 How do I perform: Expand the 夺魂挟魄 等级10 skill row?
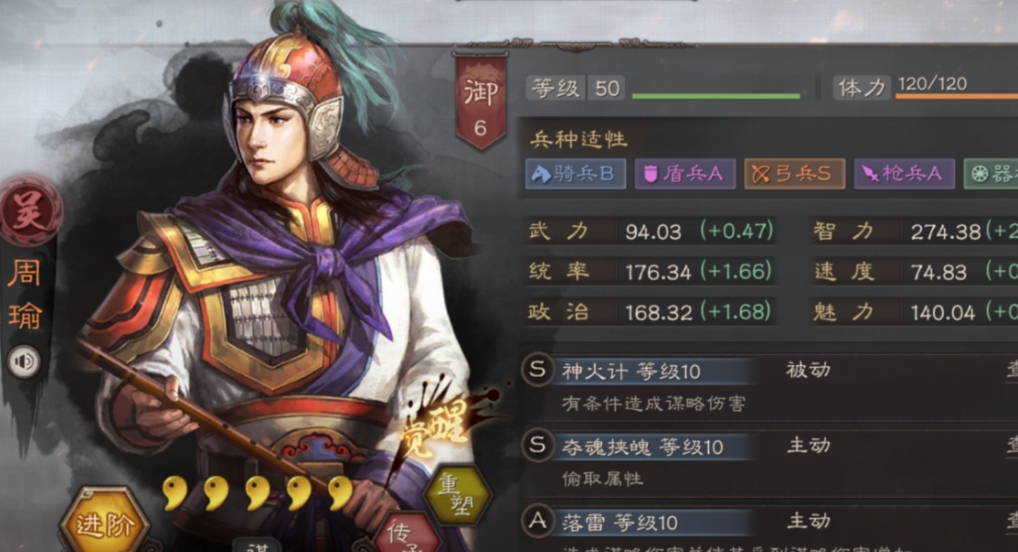[x=769, y=461]
